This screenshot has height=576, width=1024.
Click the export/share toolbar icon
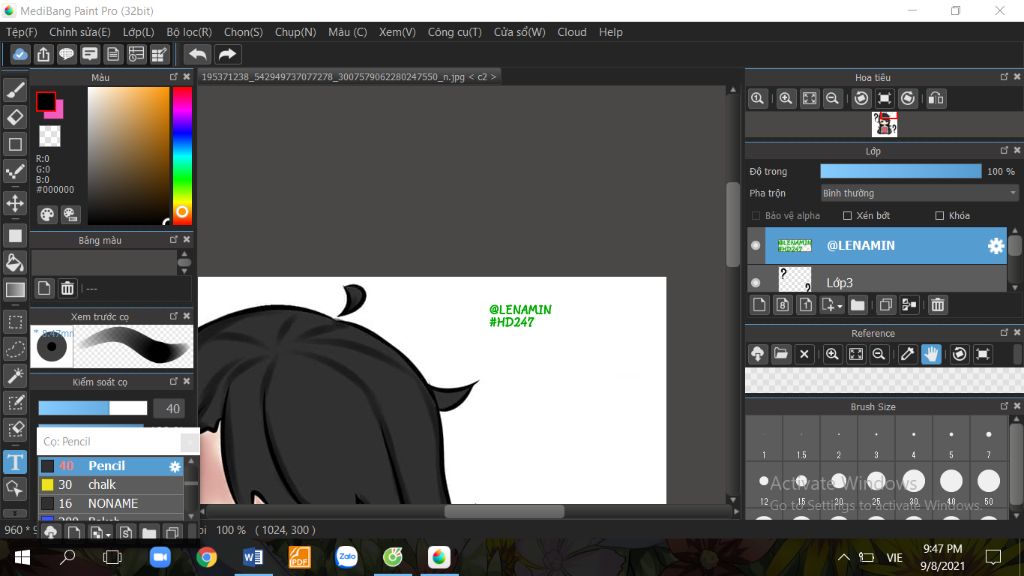(x=43, y=54)
